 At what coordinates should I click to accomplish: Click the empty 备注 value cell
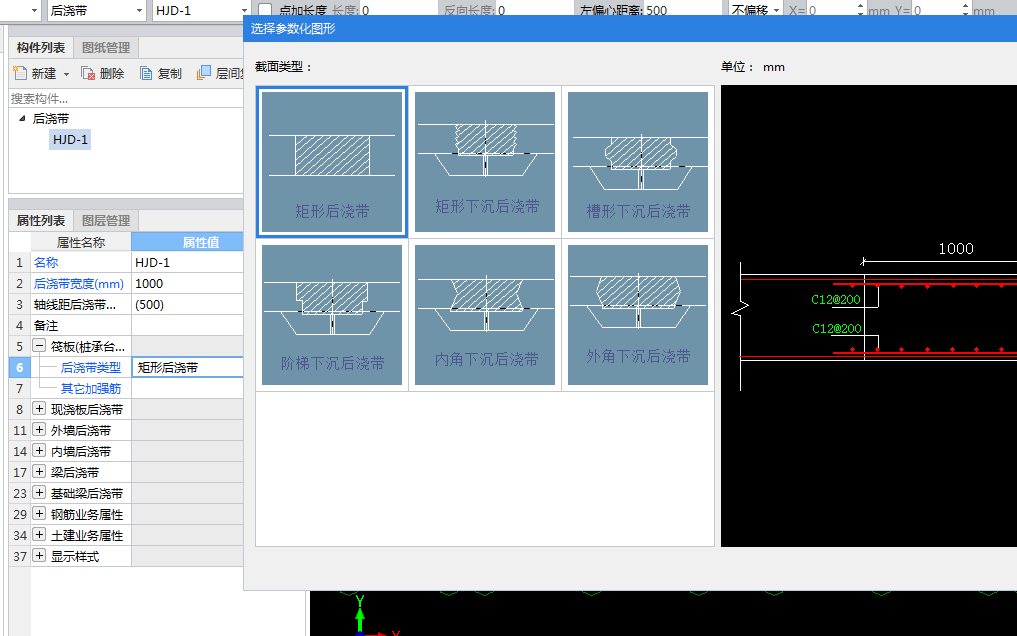187,325
